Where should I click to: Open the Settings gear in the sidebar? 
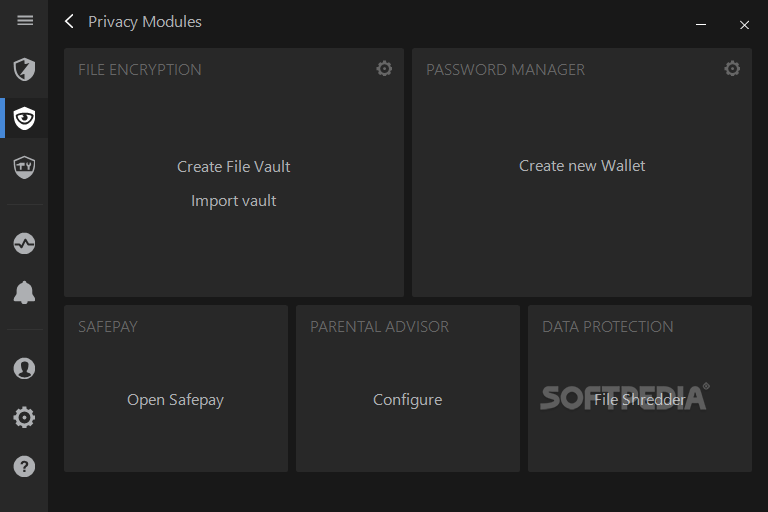pos(24,417)
